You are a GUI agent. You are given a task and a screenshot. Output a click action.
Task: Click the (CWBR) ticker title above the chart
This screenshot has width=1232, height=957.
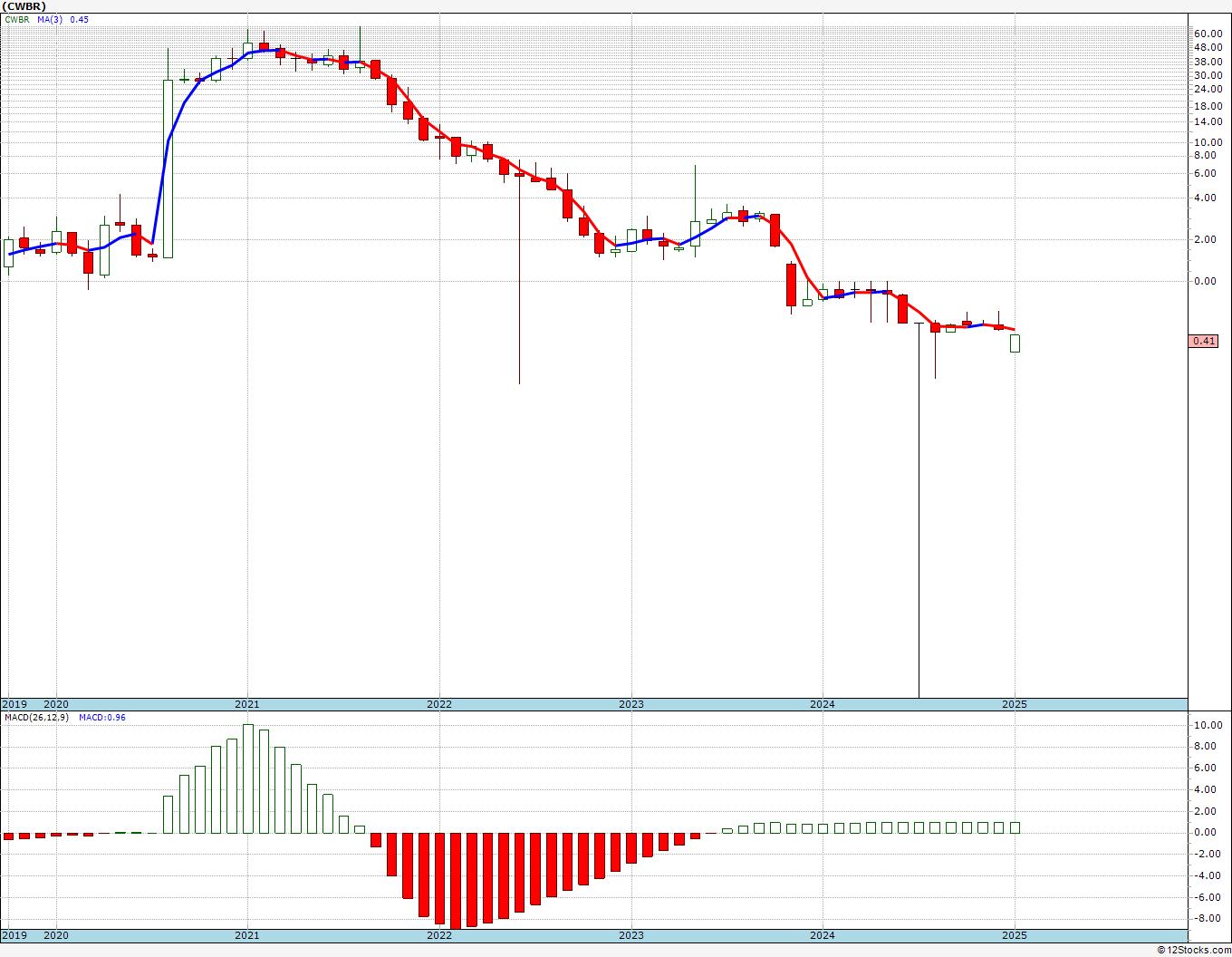pyautogui.click(x=24, y=6)
